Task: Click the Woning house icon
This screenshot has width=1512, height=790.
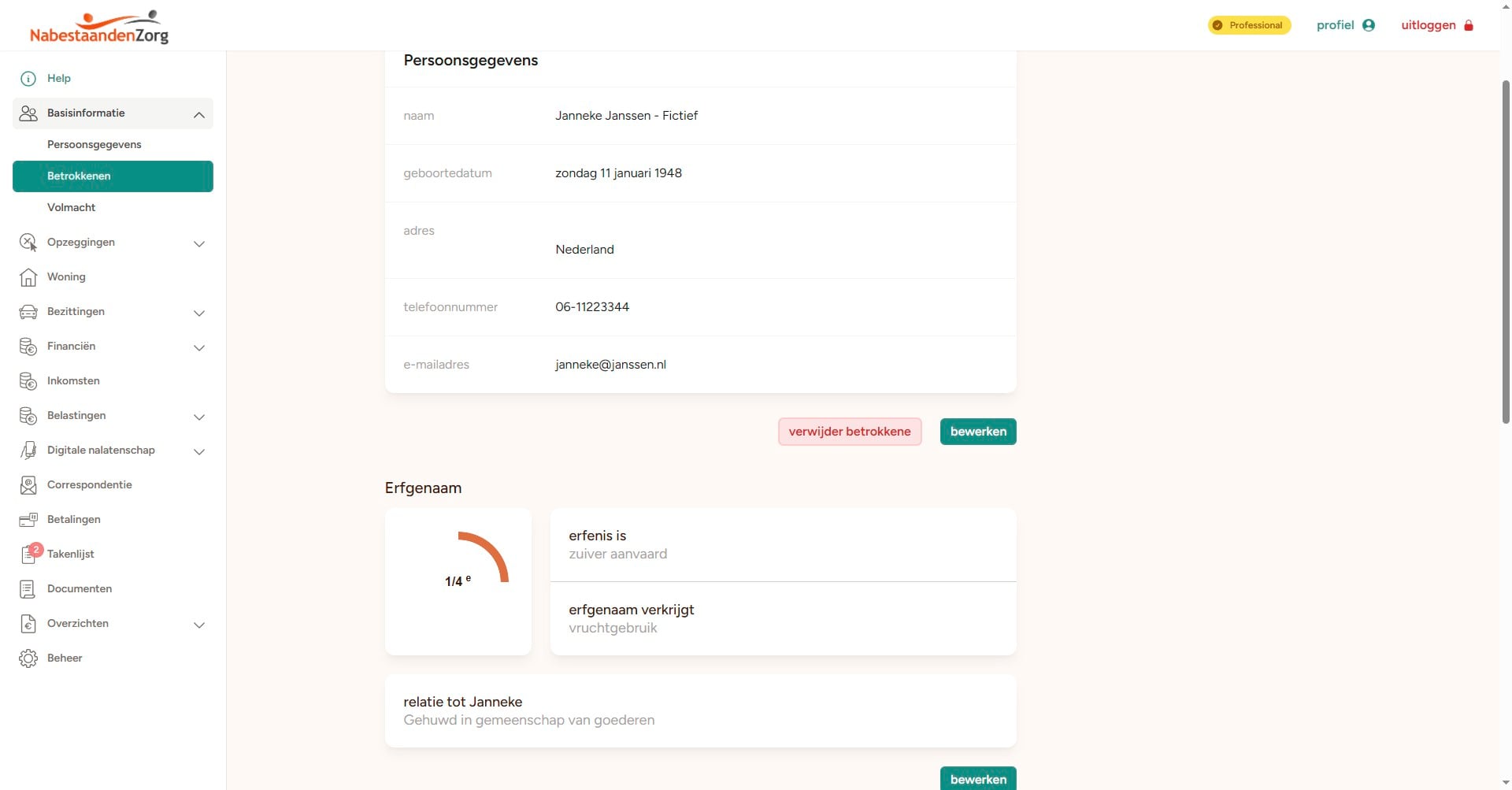Action: [x=28, y=277]
